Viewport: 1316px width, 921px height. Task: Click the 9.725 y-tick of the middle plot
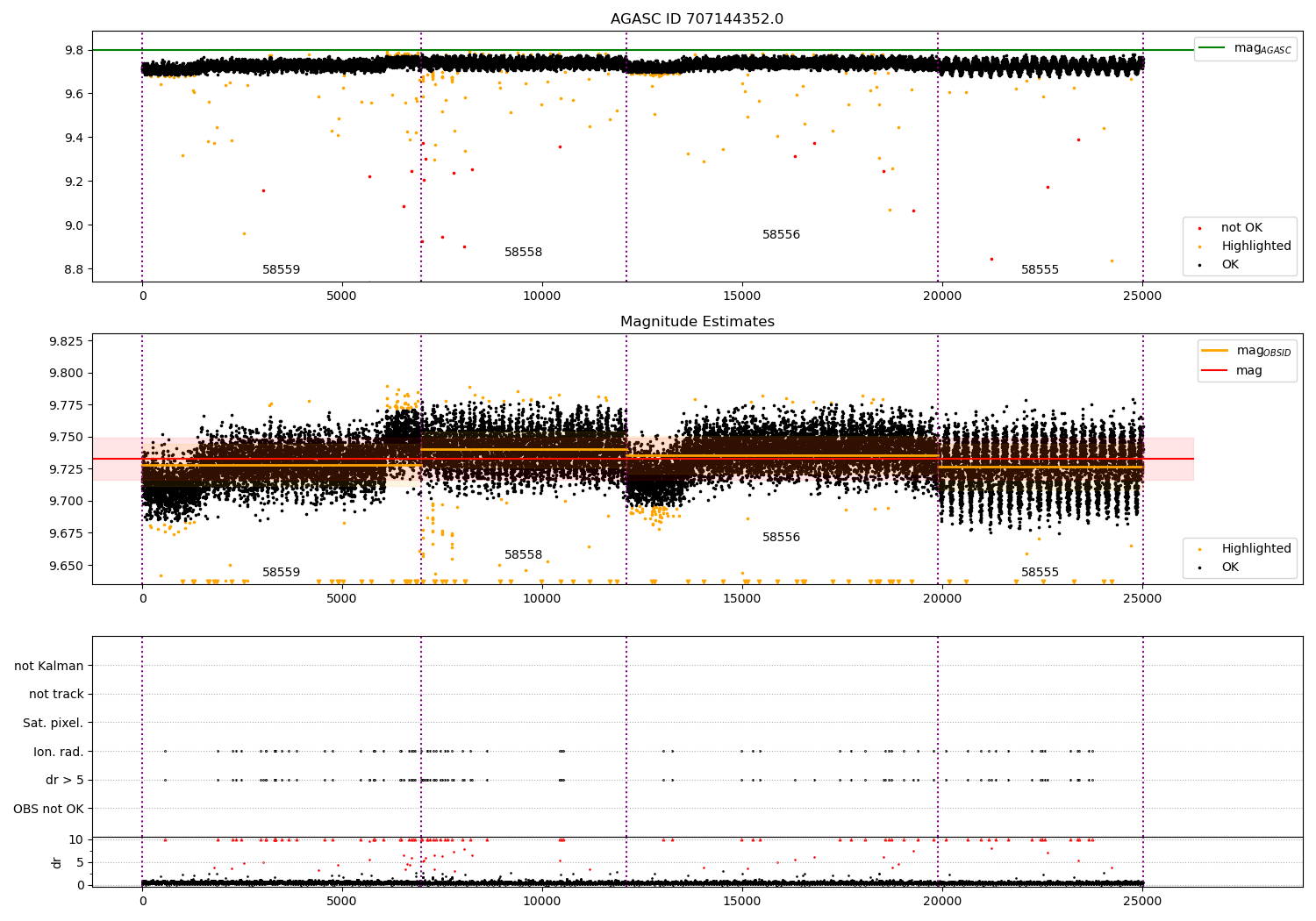[66, 469]
